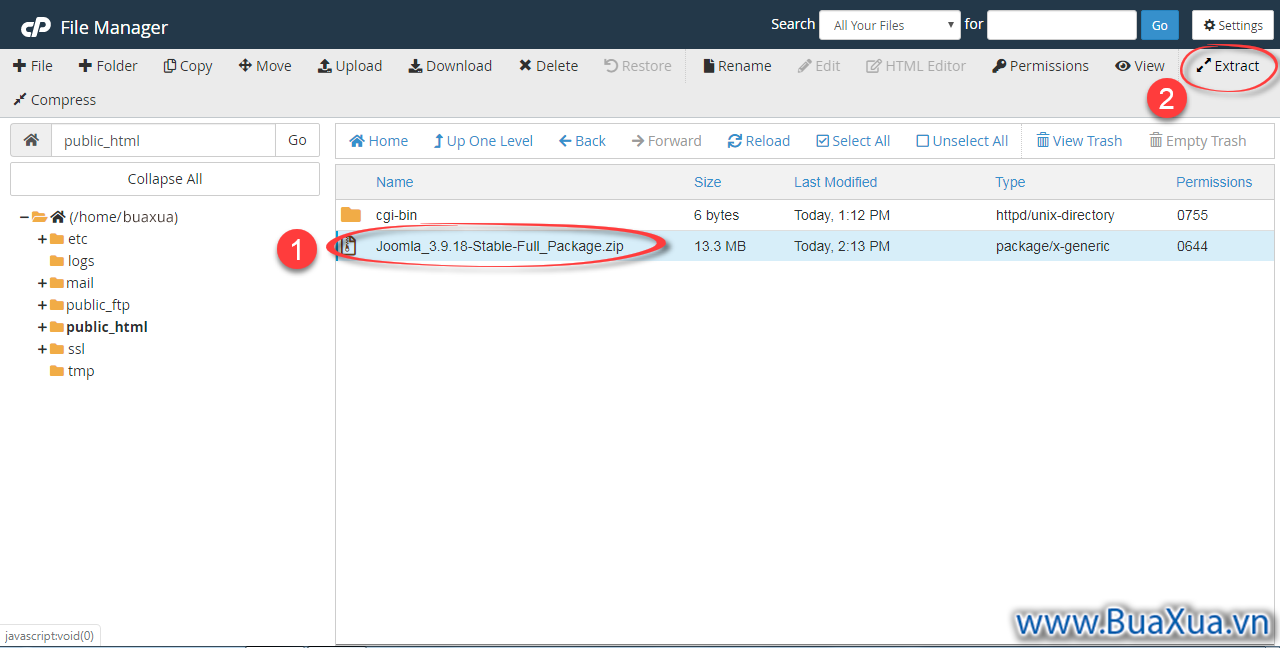Click the 13.3 MB size cell

point(720,246)
